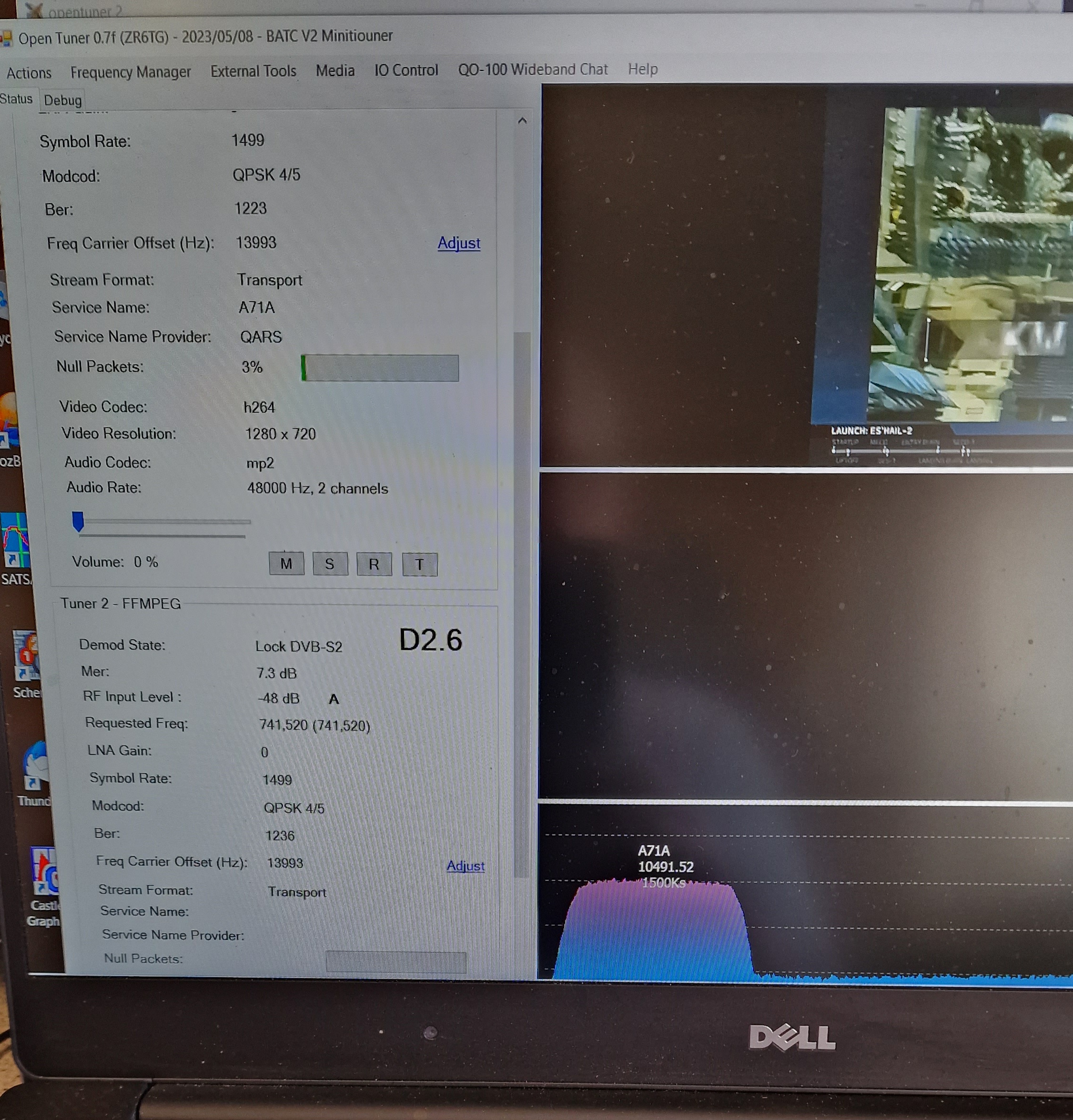This screenshot has height=1120, width=1073.
Task: Click Audio Rate value 48000 Hz, 2 channels
Action: 317,489
